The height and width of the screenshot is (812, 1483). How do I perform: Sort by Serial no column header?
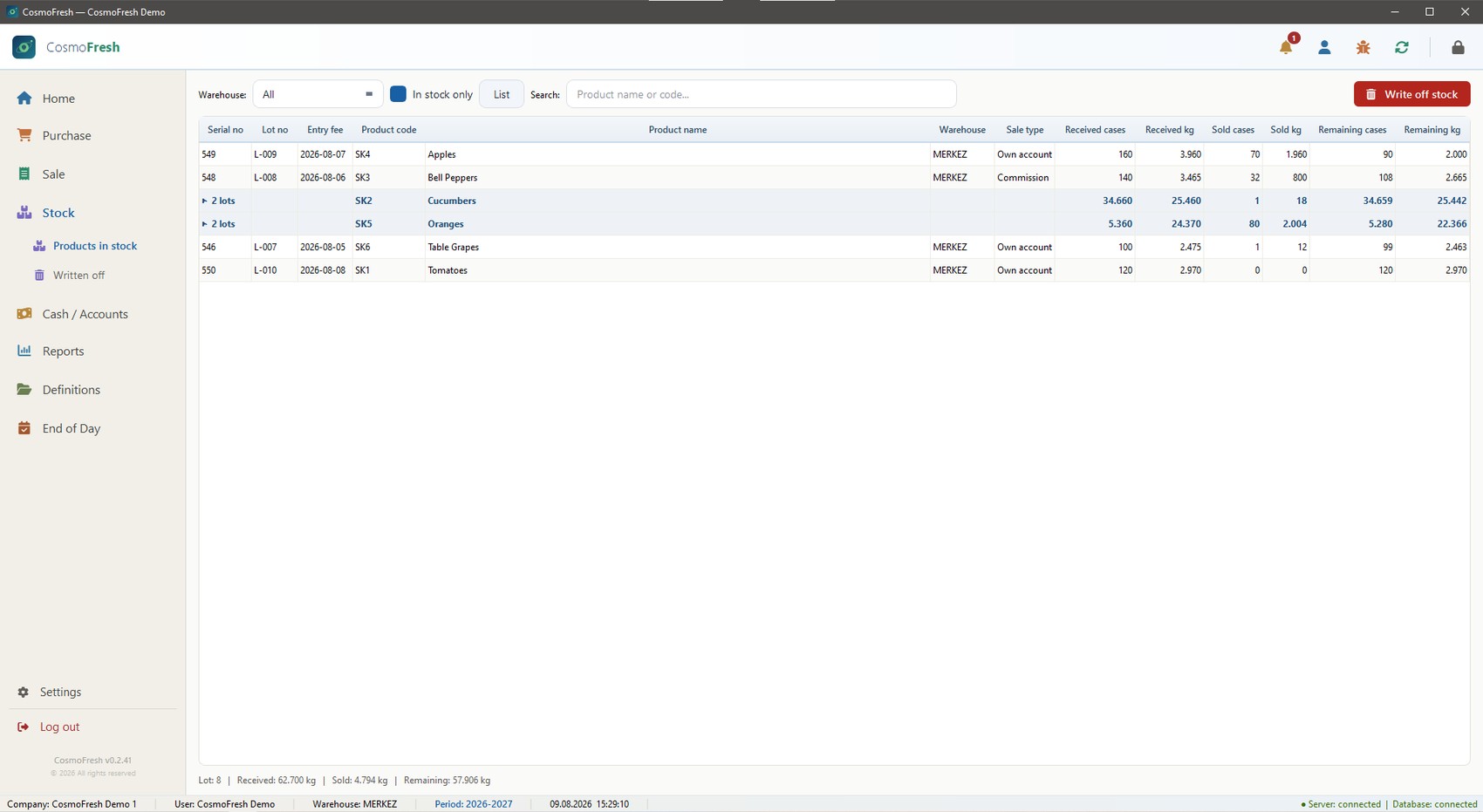click(x=225, y=130)
